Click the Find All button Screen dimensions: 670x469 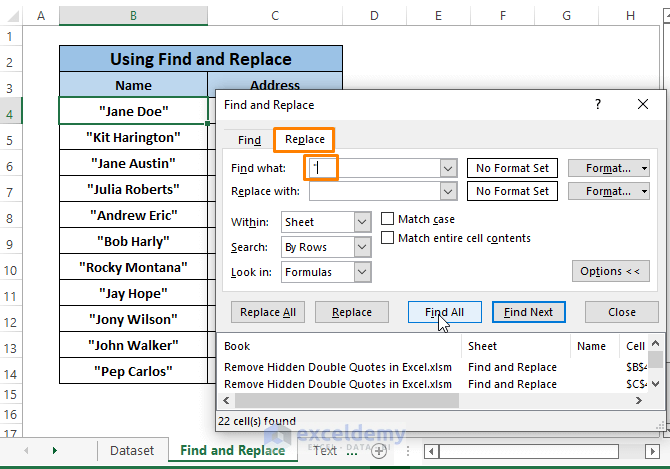(x=444, y=312)
